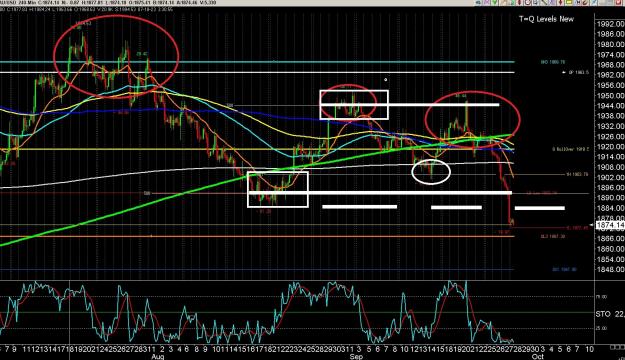
Task: Click the 1908.00 price axis label
Action: tap(610, 167)
